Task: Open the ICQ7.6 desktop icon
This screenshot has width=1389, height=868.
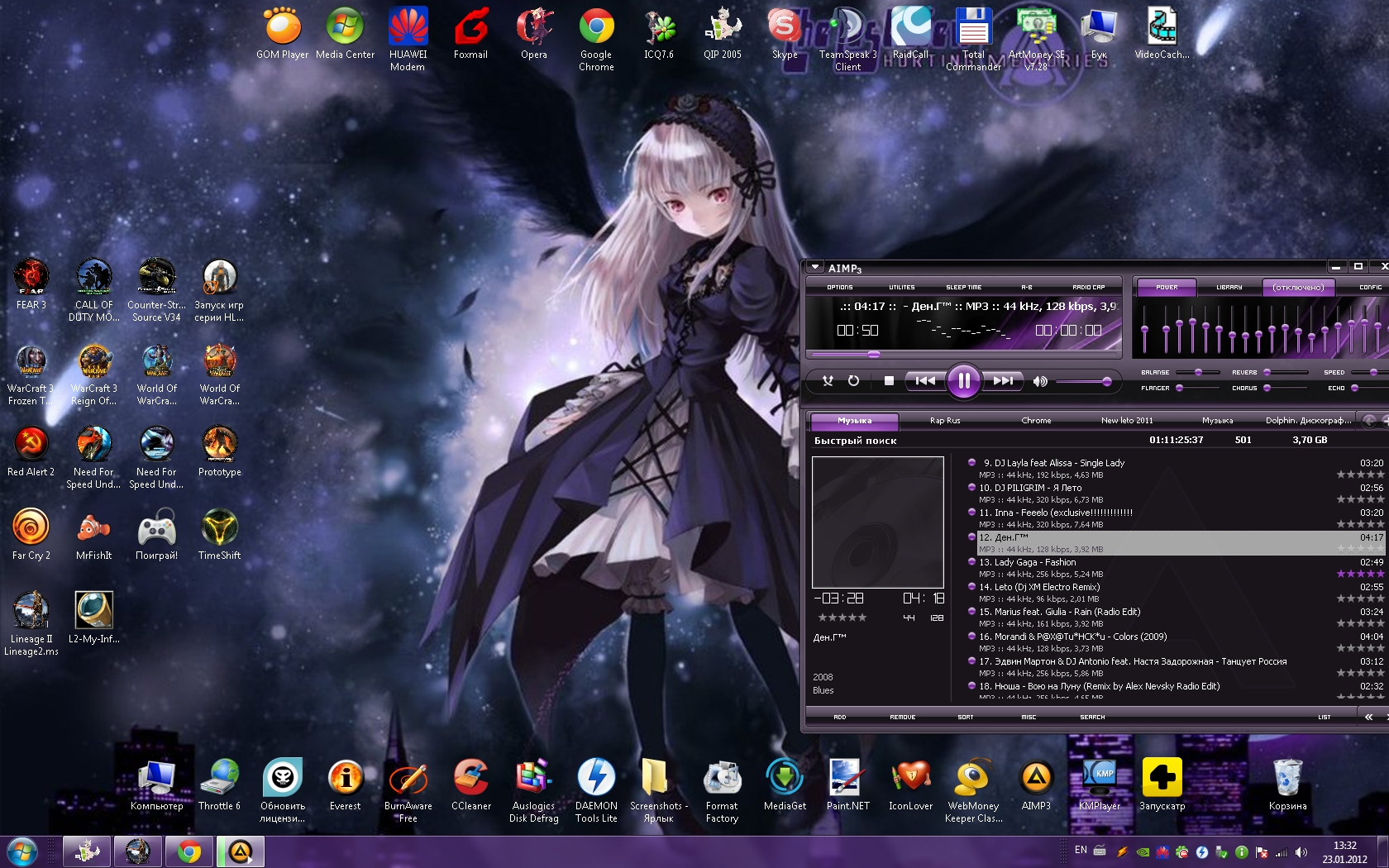Action: [x=659, y=33]
